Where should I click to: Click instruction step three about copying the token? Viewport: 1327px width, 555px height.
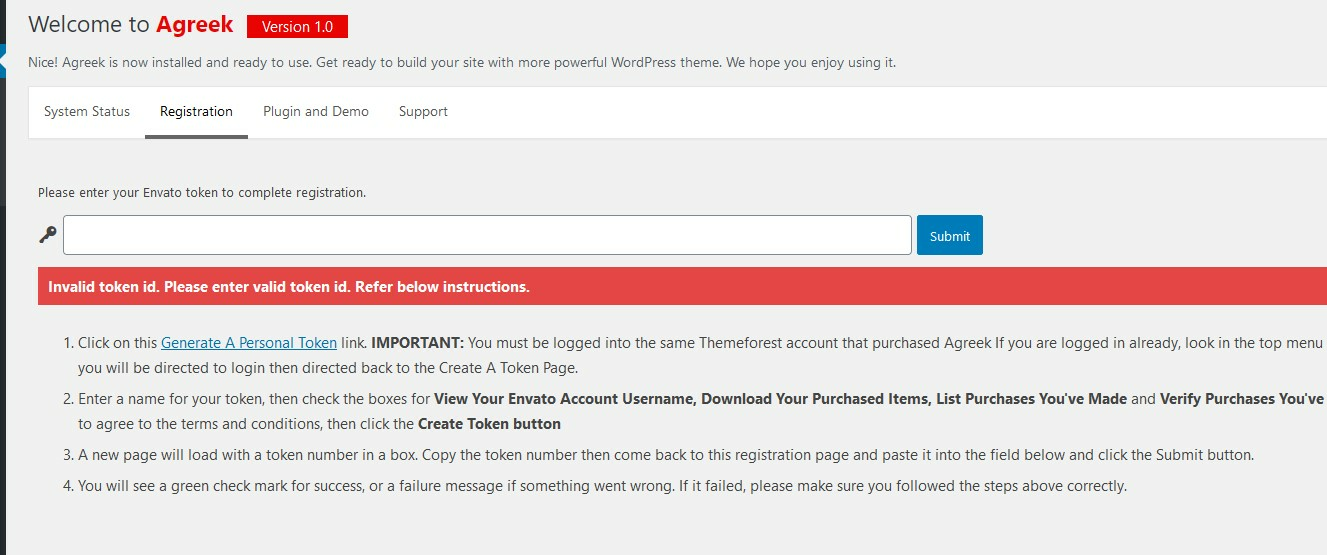tap(666, 454)
